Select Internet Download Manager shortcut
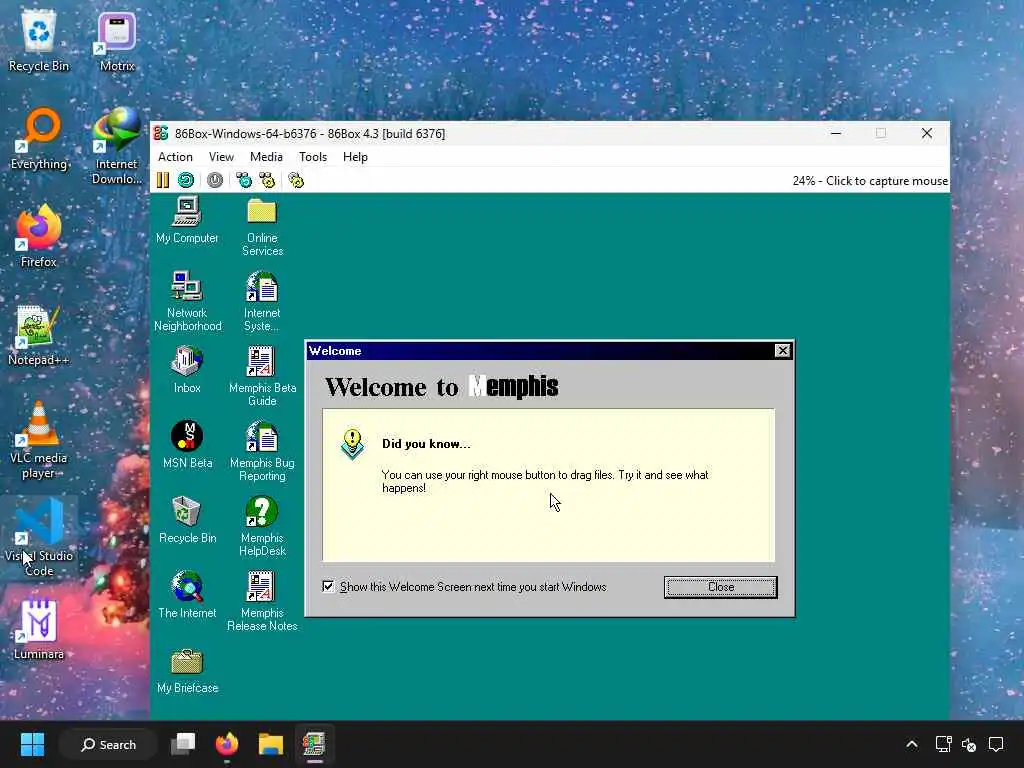Image resolution: width=1024 pixels, height=768 pixels. coord(117,146)
